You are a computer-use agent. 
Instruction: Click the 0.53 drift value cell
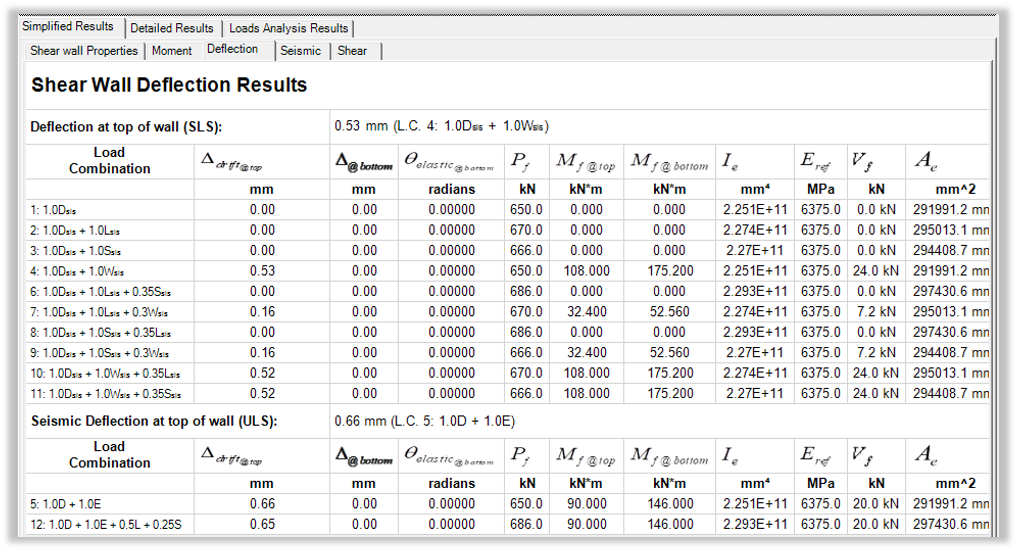pos(261,271)
